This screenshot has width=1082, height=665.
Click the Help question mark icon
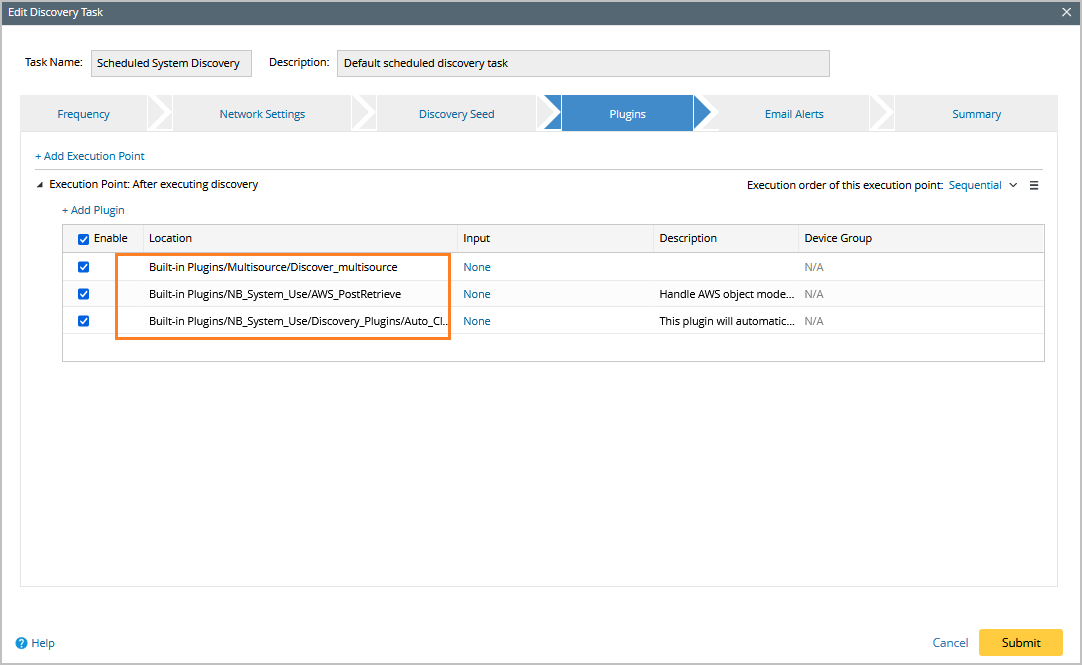point(21,643)
